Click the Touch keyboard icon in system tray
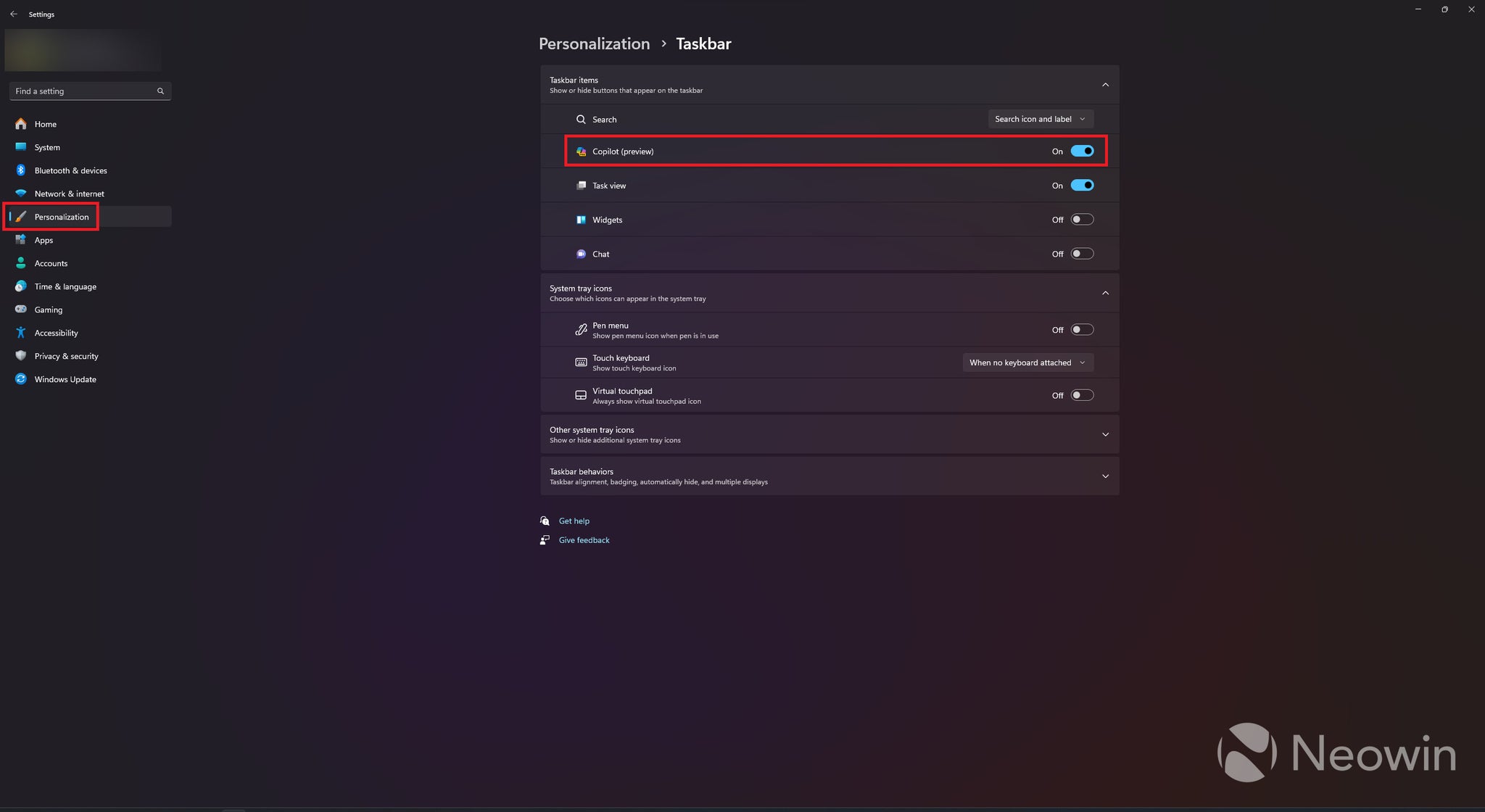The height and width of the screenshot is (812, 1485). coord(580,362)
